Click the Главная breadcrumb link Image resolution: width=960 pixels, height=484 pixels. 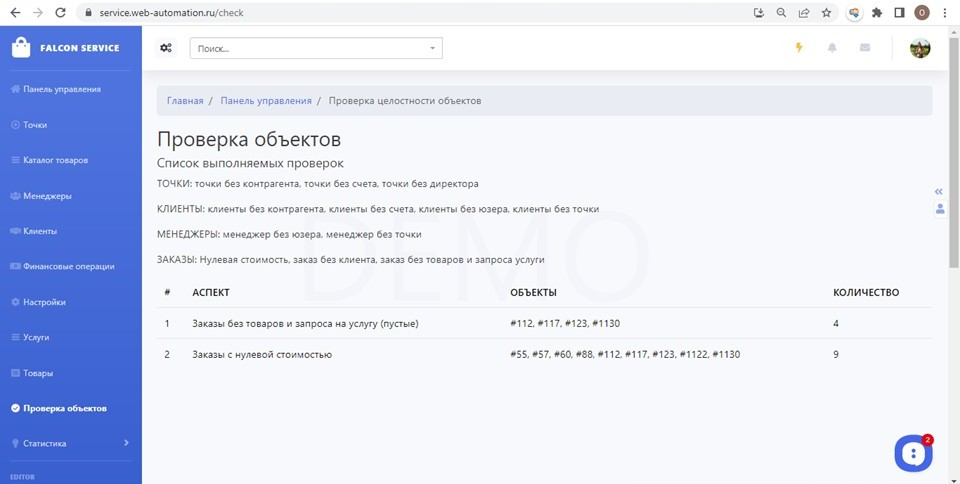point(185,101)
